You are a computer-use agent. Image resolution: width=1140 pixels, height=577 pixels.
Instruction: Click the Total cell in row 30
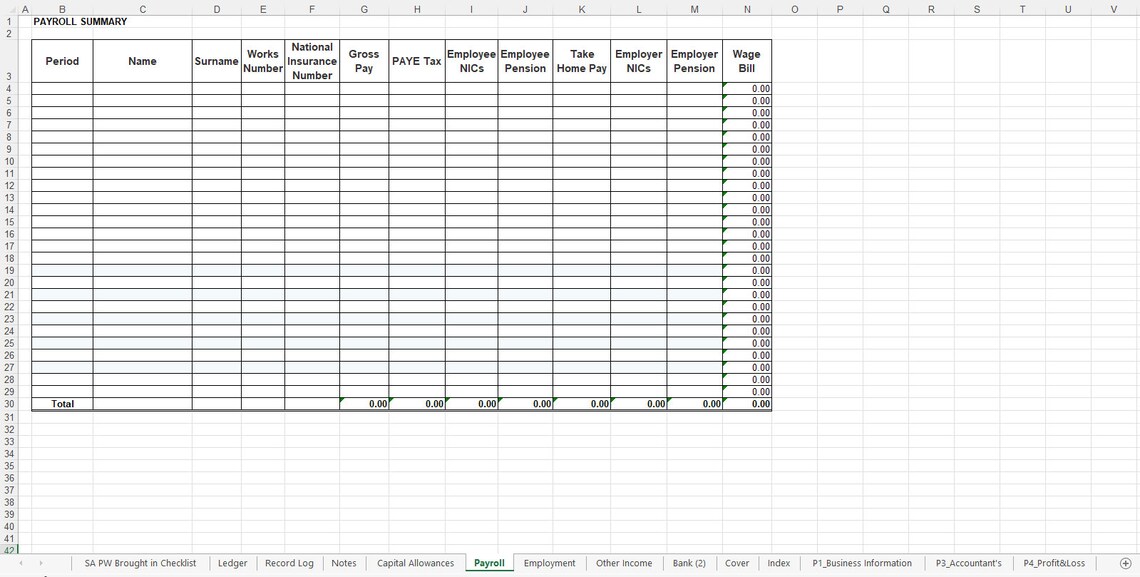pyautogui.click(x=61, y=403)
